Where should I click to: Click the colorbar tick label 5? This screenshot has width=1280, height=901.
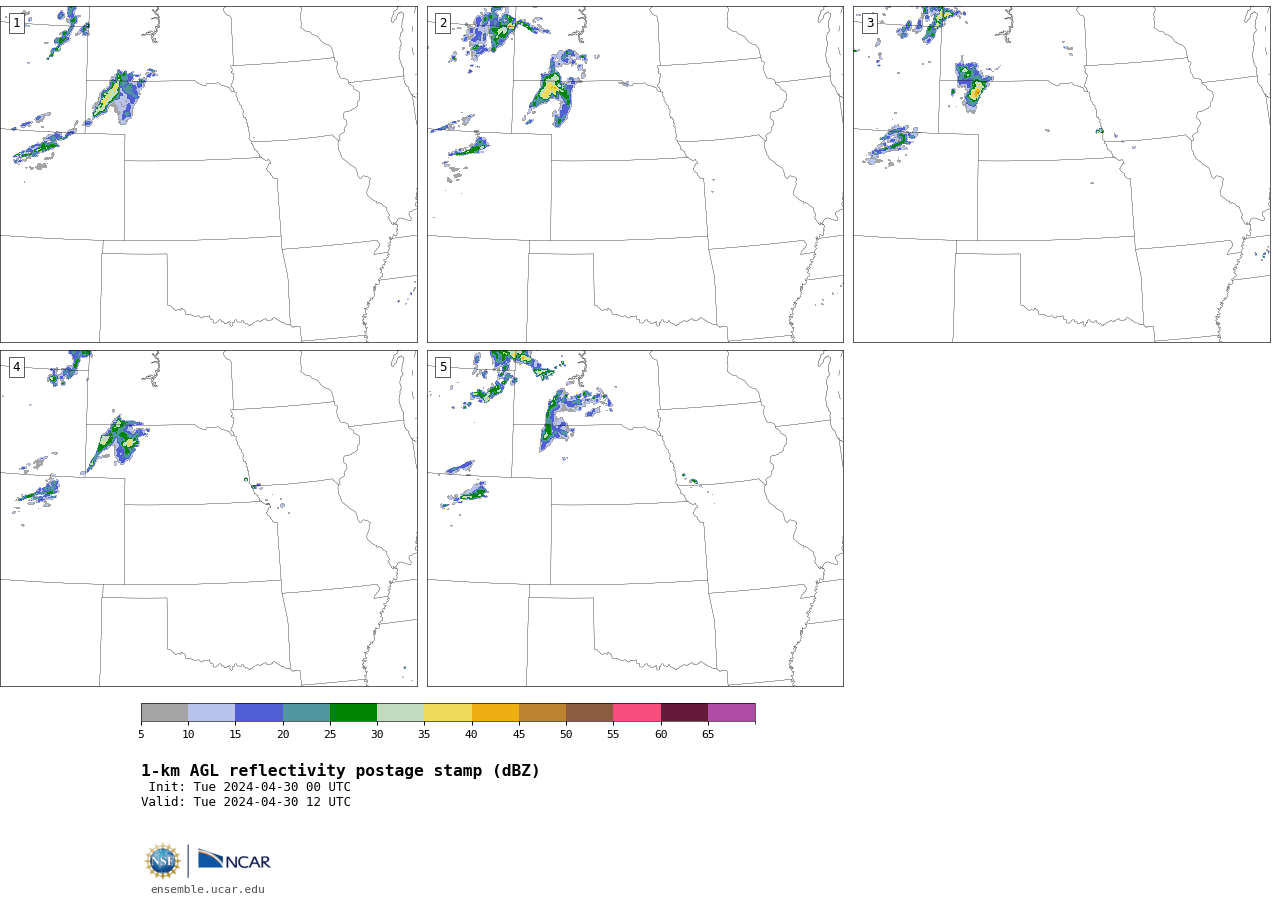pyautogui.click(x=141, y=734)
